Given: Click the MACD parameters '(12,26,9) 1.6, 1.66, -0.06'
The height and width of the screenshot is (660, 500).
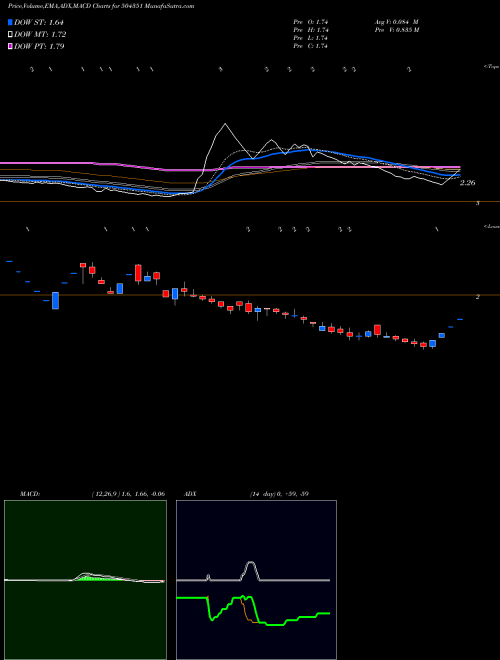Looking at the screenshot, I should [x=128, y=494].
